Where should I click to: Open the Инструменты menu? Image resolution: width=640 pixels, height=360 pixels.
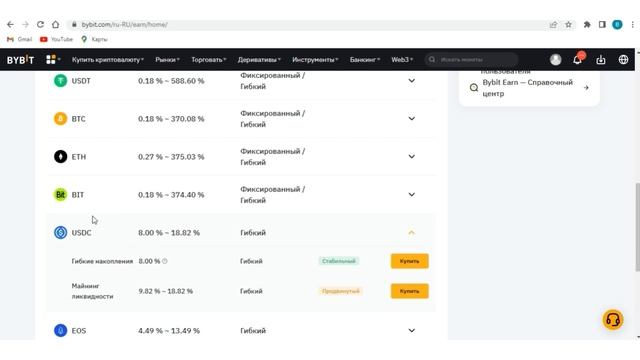tap(315, 60)
